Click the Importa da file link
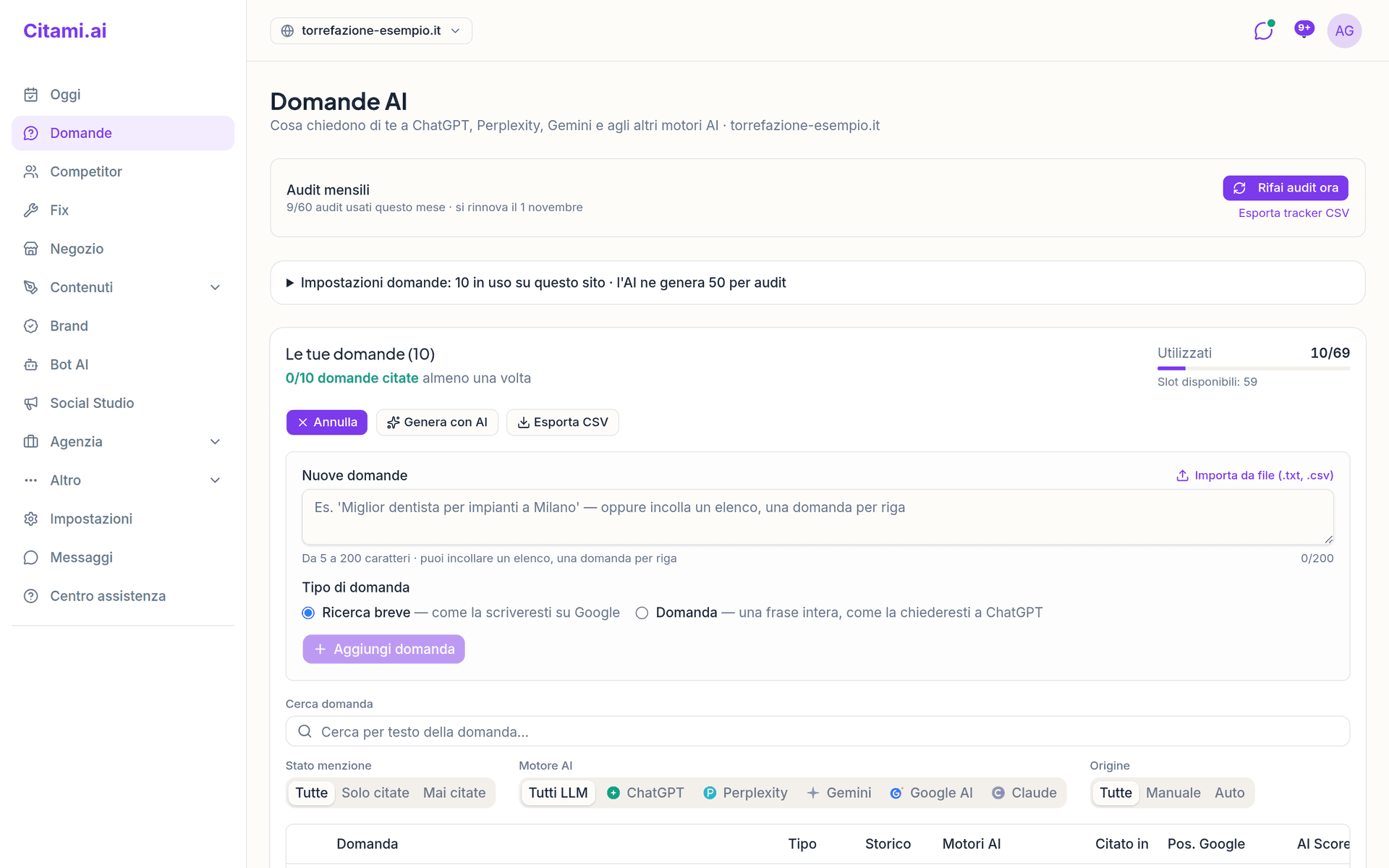Image resolution: width=1389 pixels, height=868 pixels. coord(1255,475)
